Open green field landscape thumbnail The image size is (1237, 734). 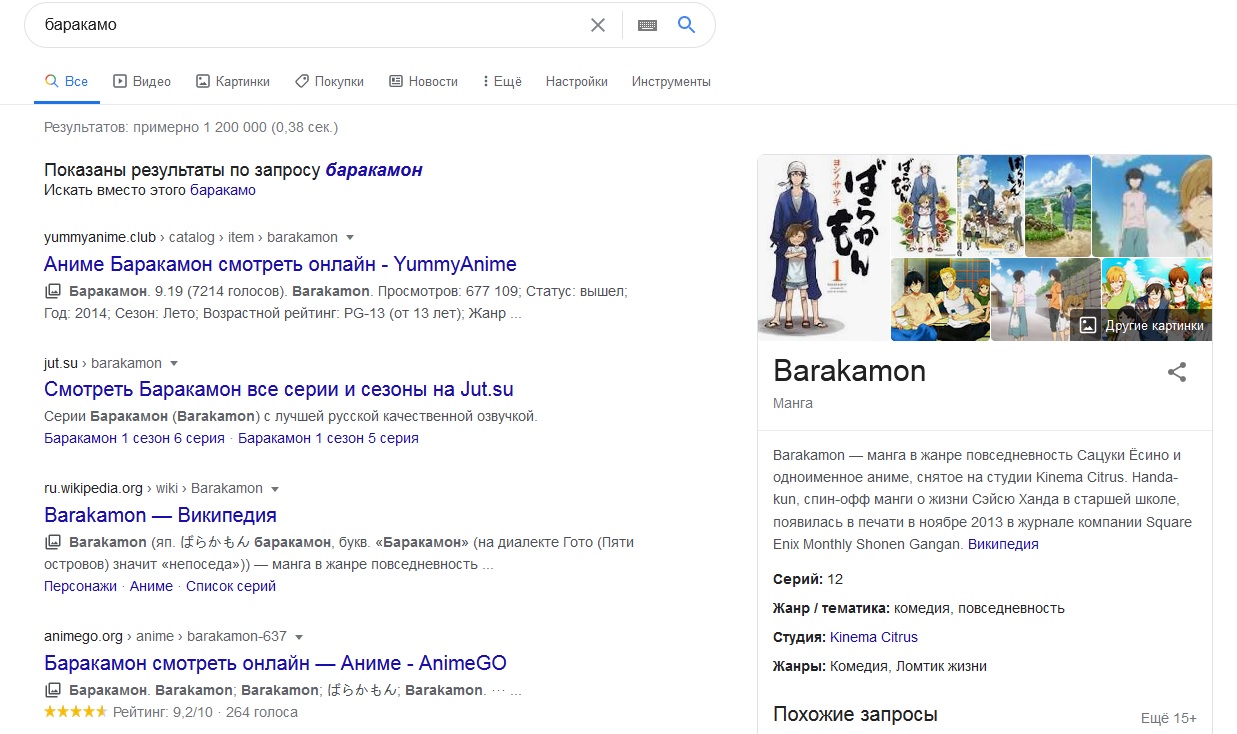point(1057,205)
